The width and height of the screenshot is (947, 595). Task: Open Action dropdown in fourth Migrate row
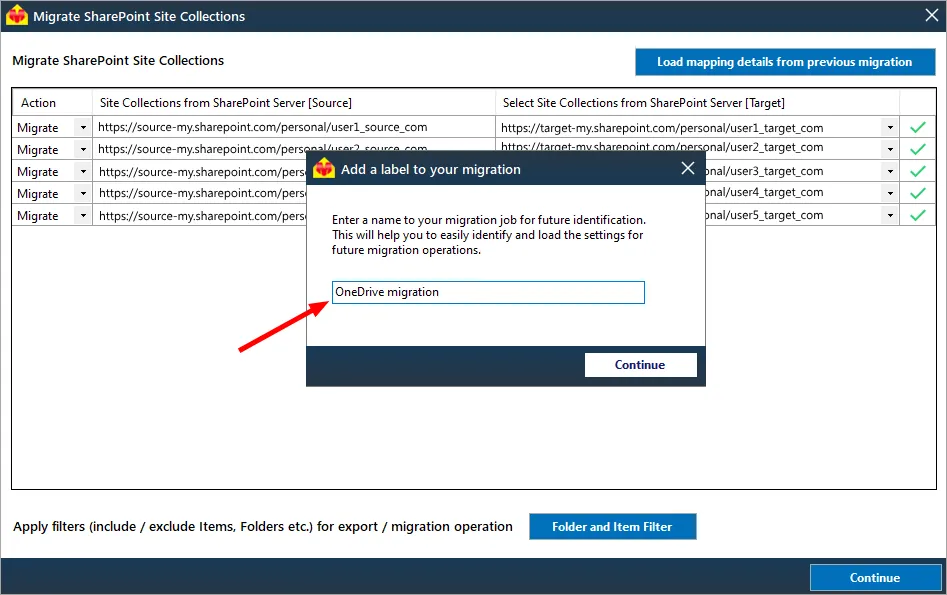pos(83,193)
